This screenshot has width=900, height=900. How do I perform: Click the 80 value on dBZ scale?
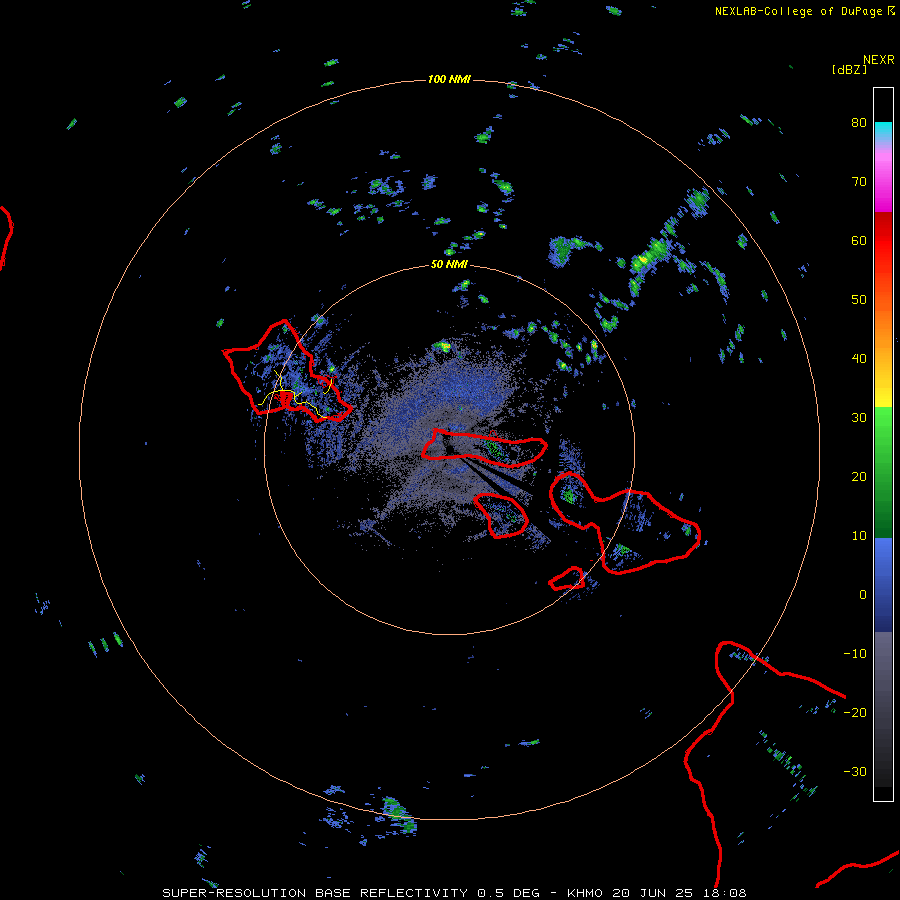coord(859,123)
